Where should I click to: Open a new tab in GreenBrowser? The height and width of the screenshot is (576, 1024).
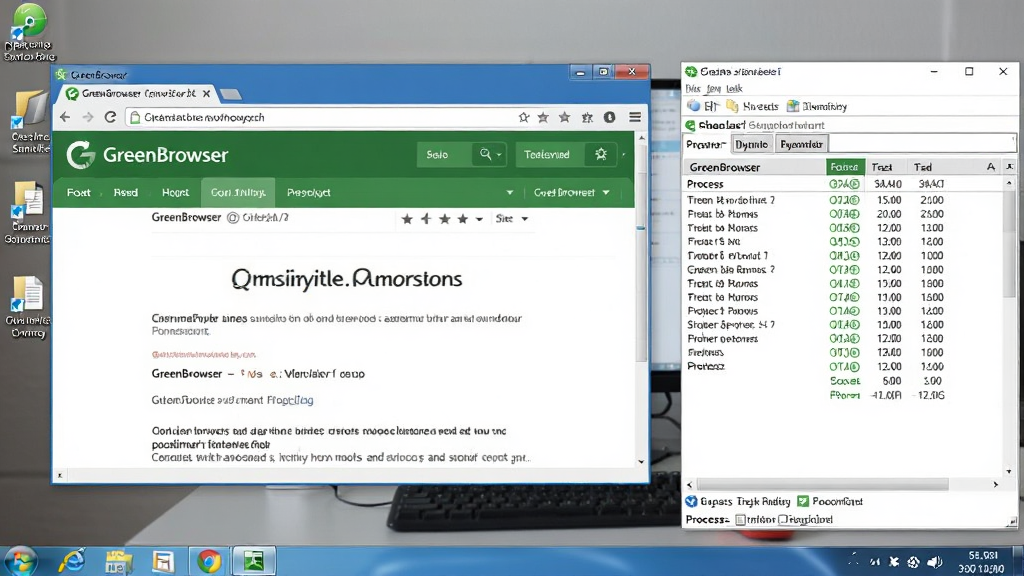pyautogui.click(x=230, y=94)
